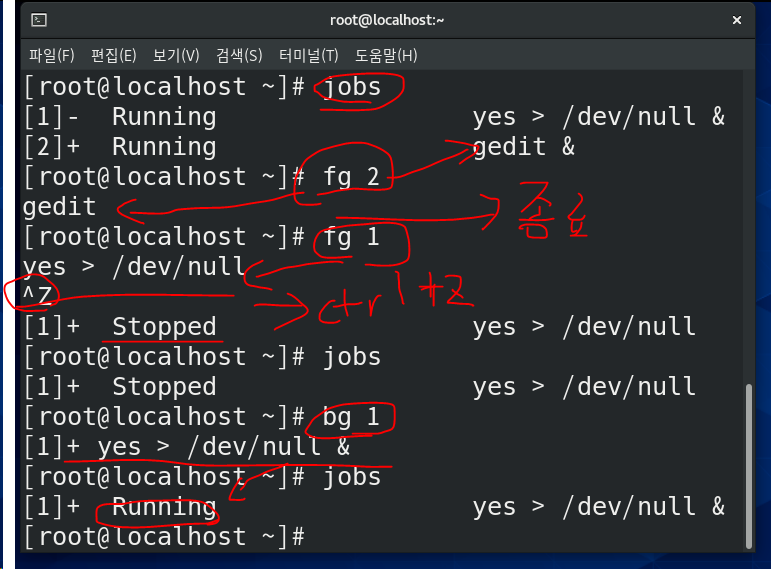Close the root@localhost terminal window
Image resolution: width=771 pixels, height=569 pixels.
[x=737, y=20]
